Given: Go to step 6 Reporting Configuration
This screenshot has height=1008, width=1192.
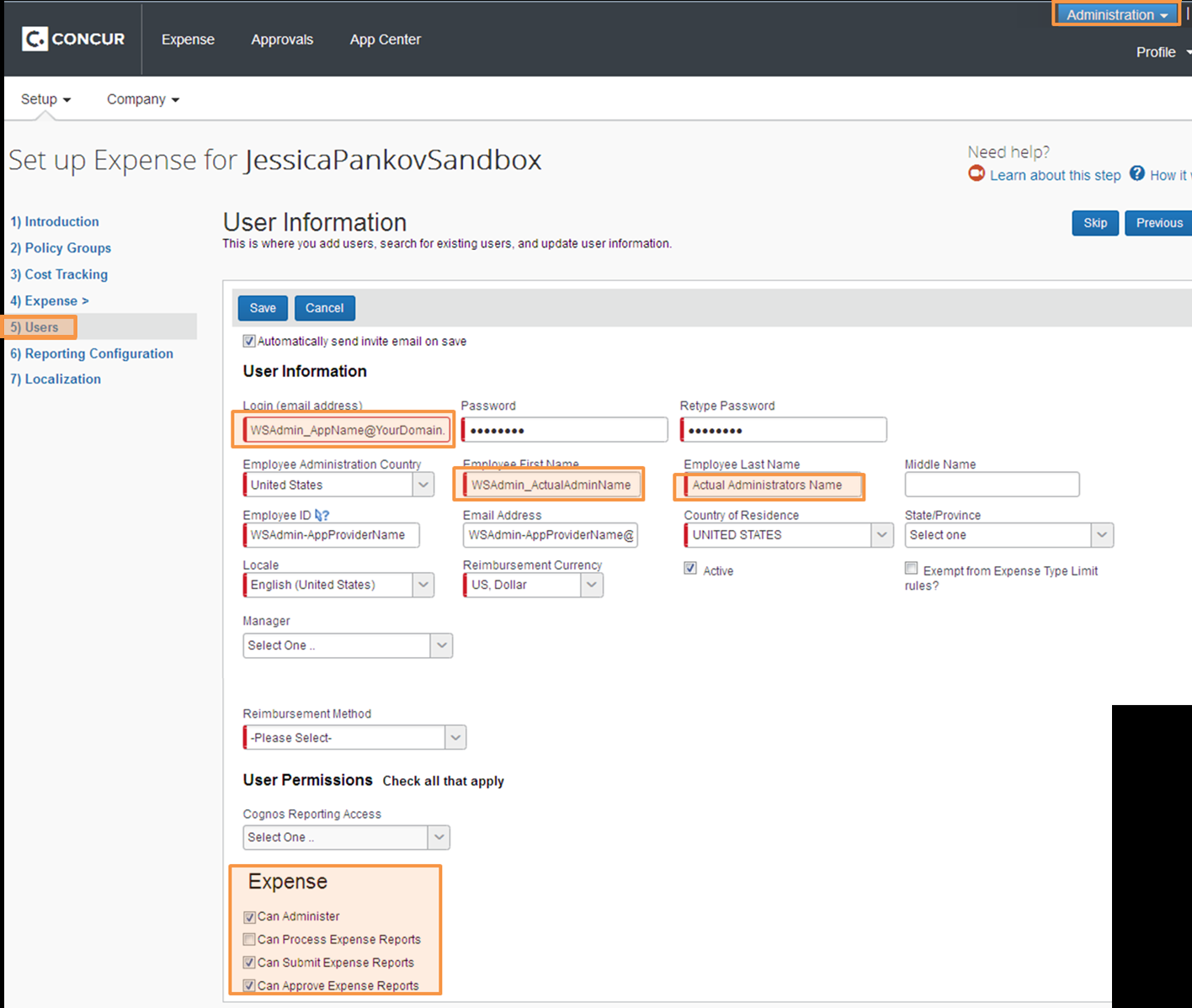Looking at the screenshot, I should pyautogui.click(x=92, y=353).
